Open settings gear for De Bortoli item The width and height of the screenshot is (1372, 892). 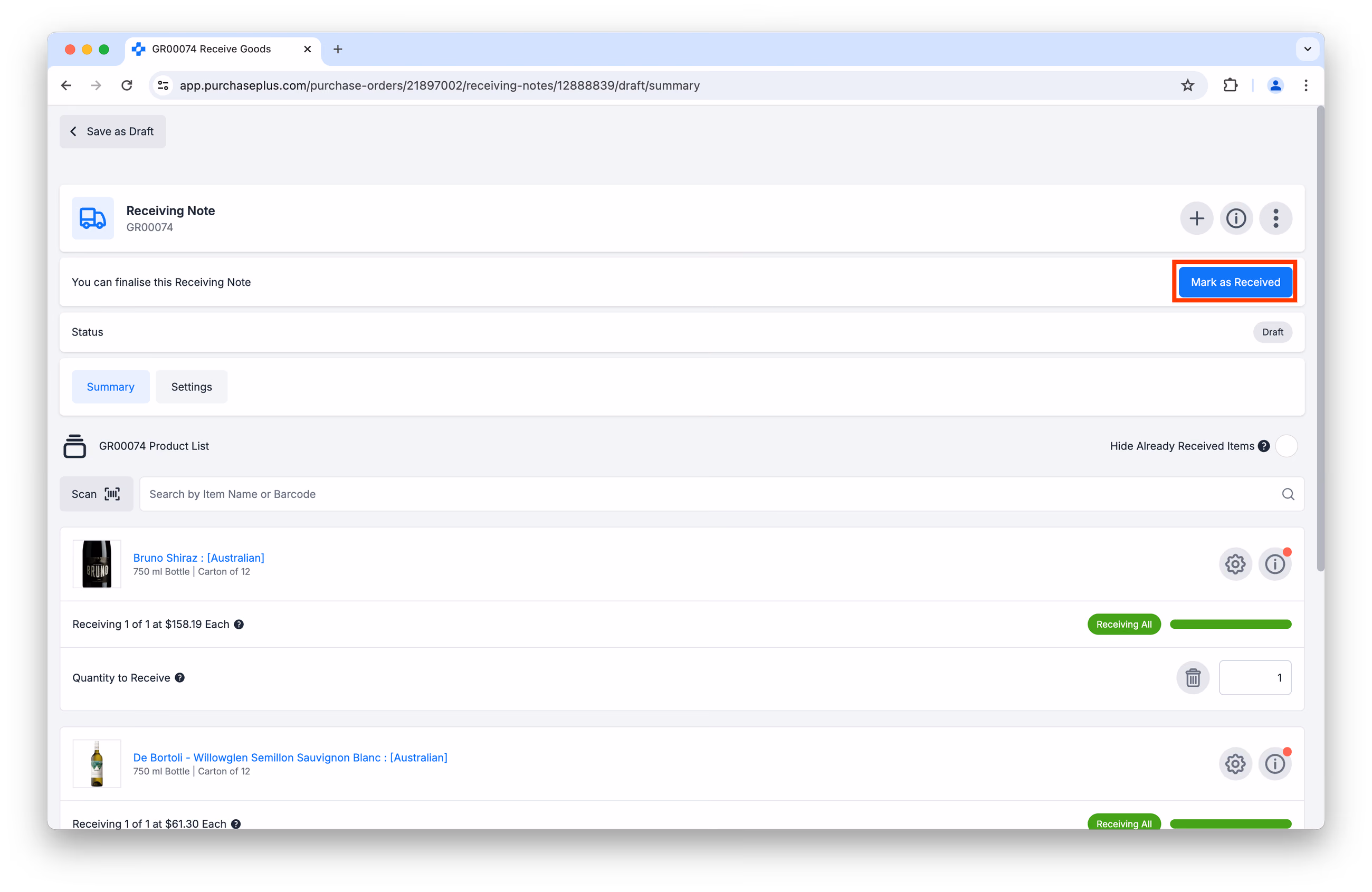pyautogui.click(x=1235, y=763)
